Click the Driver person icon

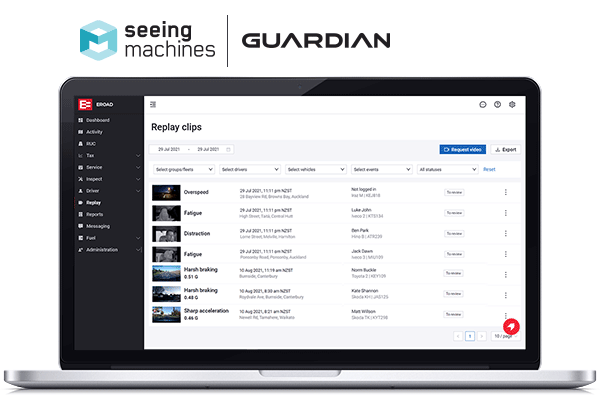[81, 191]
